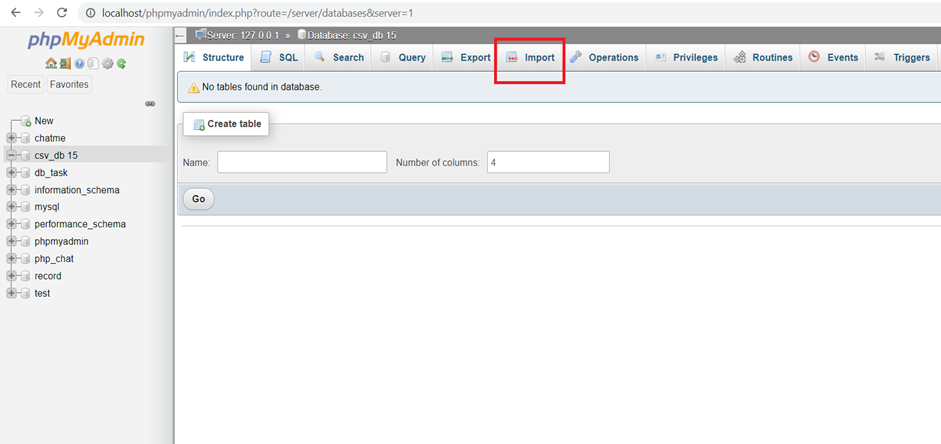Open the Export tab
Image resolution: width=941 pixels, height=444 pixels.
coord(466,58)
